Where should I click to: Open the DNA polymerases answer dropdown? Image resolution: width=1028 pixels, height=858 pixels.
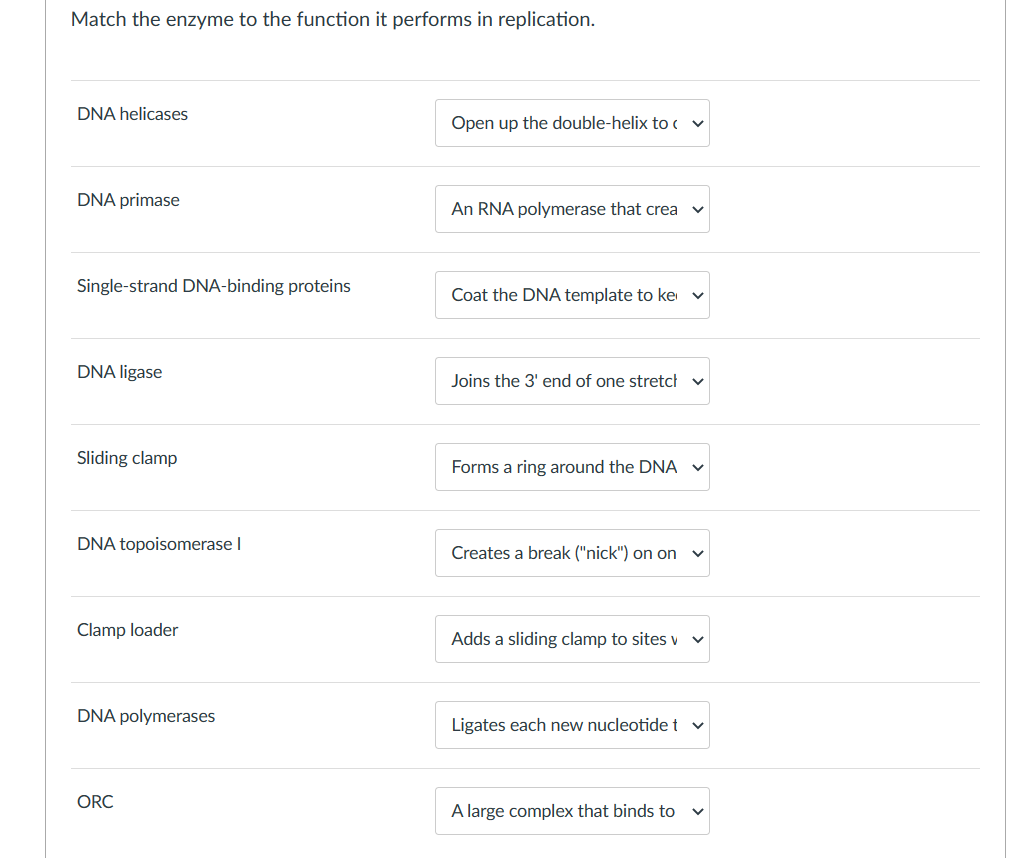[x=571, y=725]
